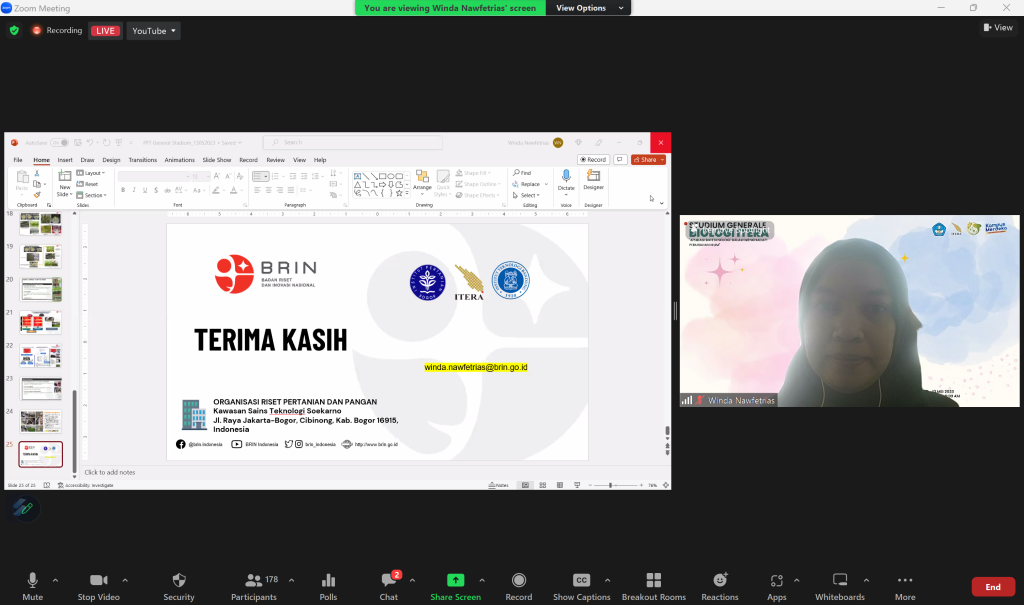Open the Layout dropdown in Slides group

click(91, 173)
